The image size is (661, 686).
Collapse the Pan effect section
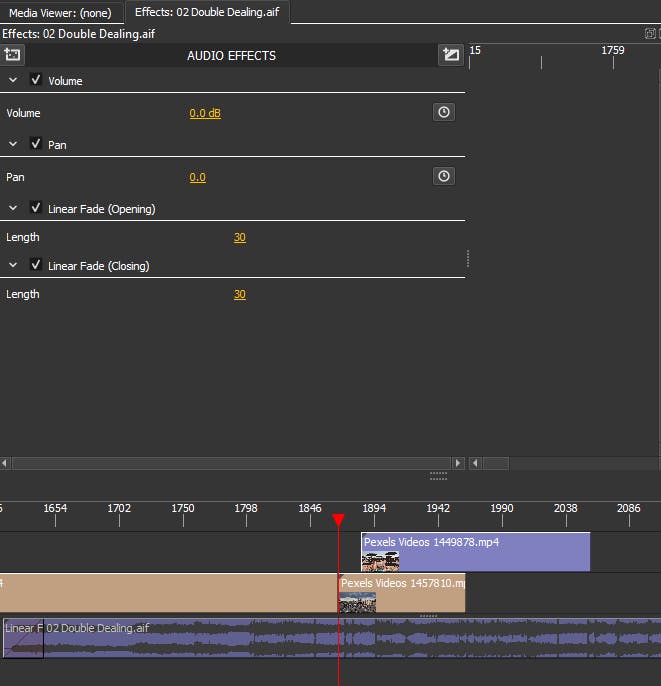[x=13, y=144]
